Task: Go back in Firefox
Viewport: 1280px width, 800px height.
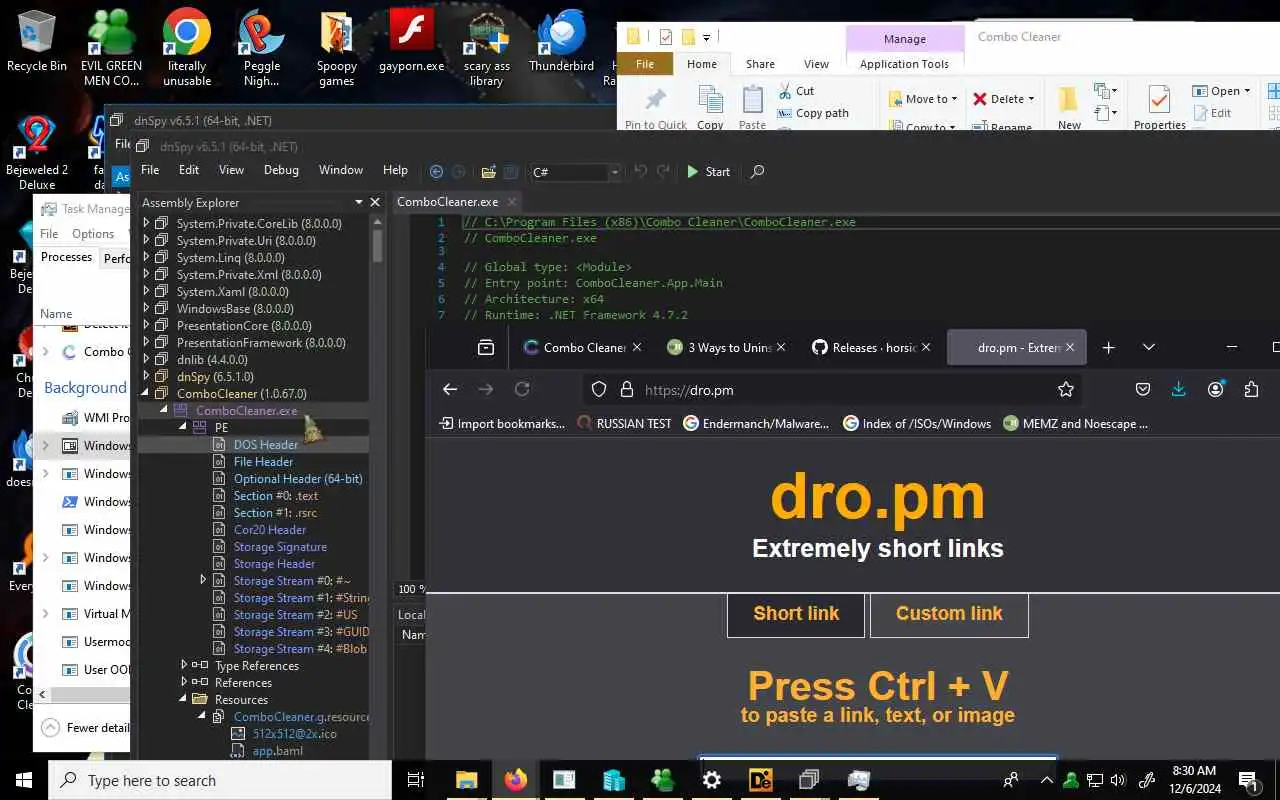Action: 450,390
